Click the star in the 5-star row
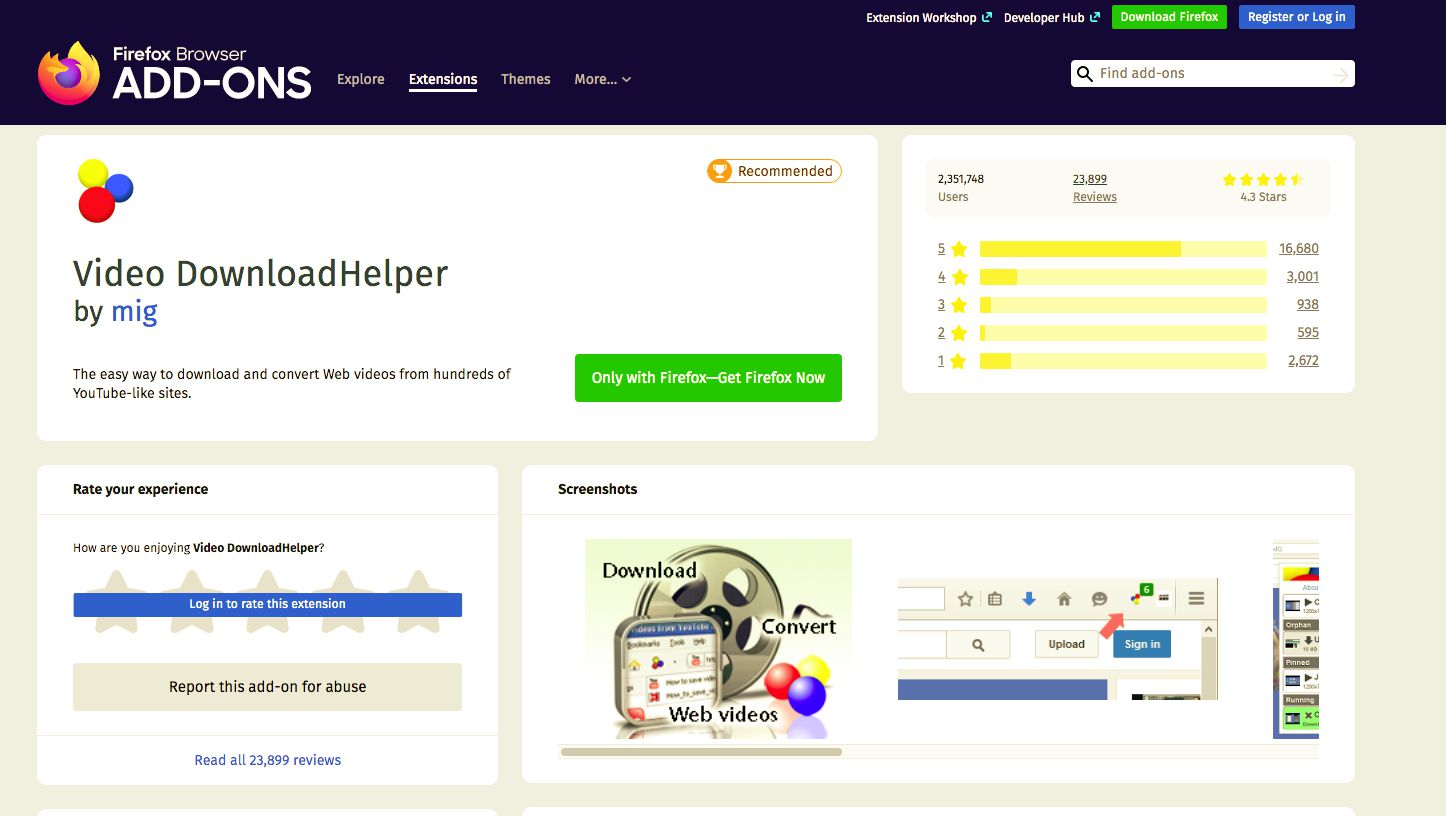 pos(959,249)
